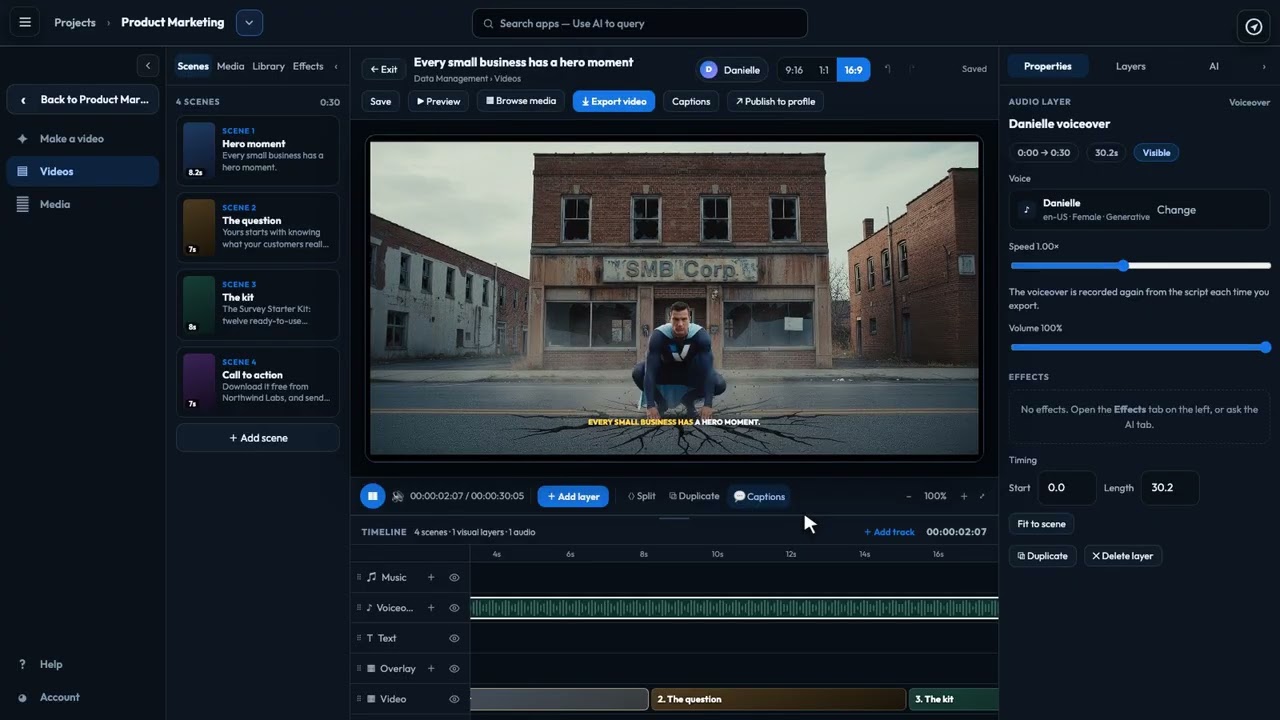This screenshot has width=1280, height=720.
Task: Open the hamburger menu in the top bar
Action: [25, 22]
